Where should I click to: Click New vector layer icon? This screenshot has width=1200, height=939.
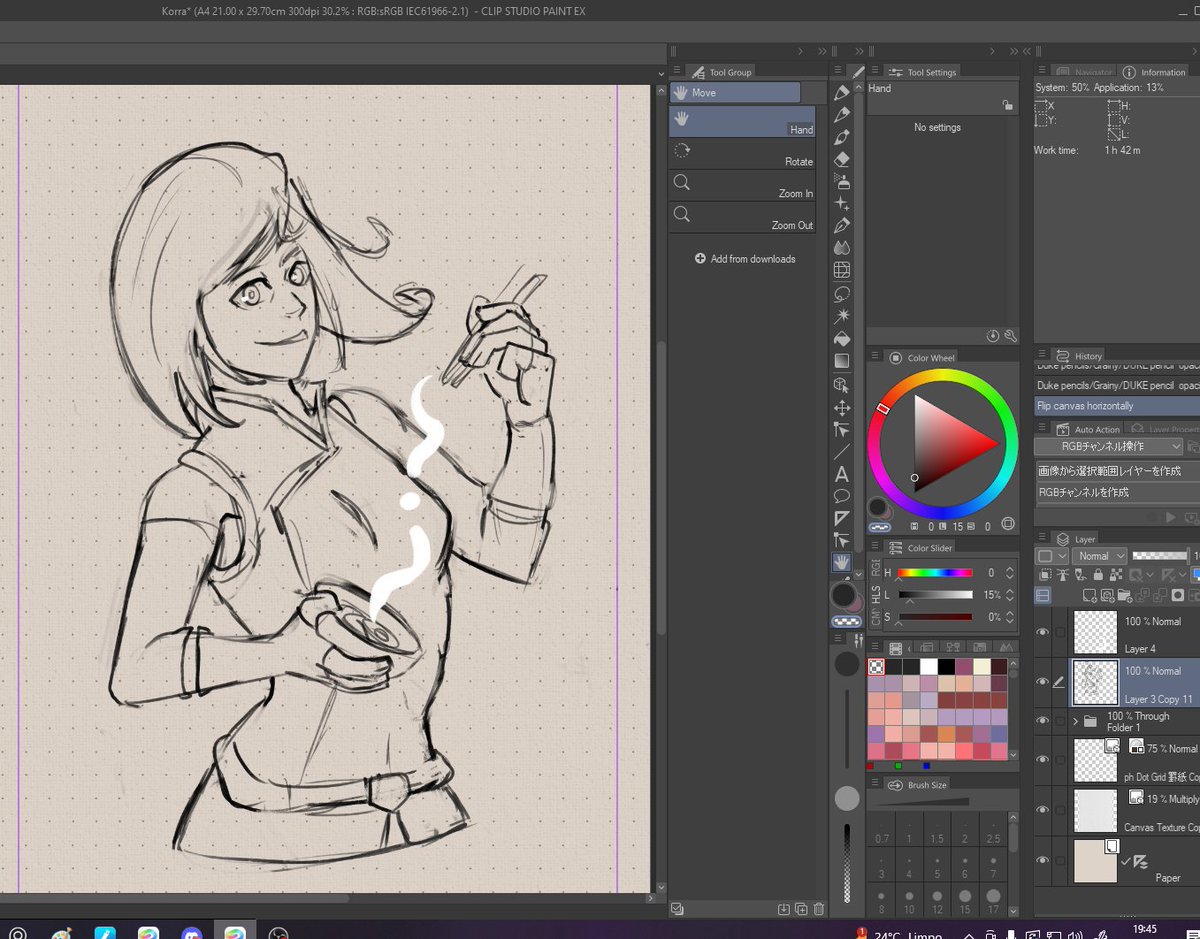coord(1107,595)
